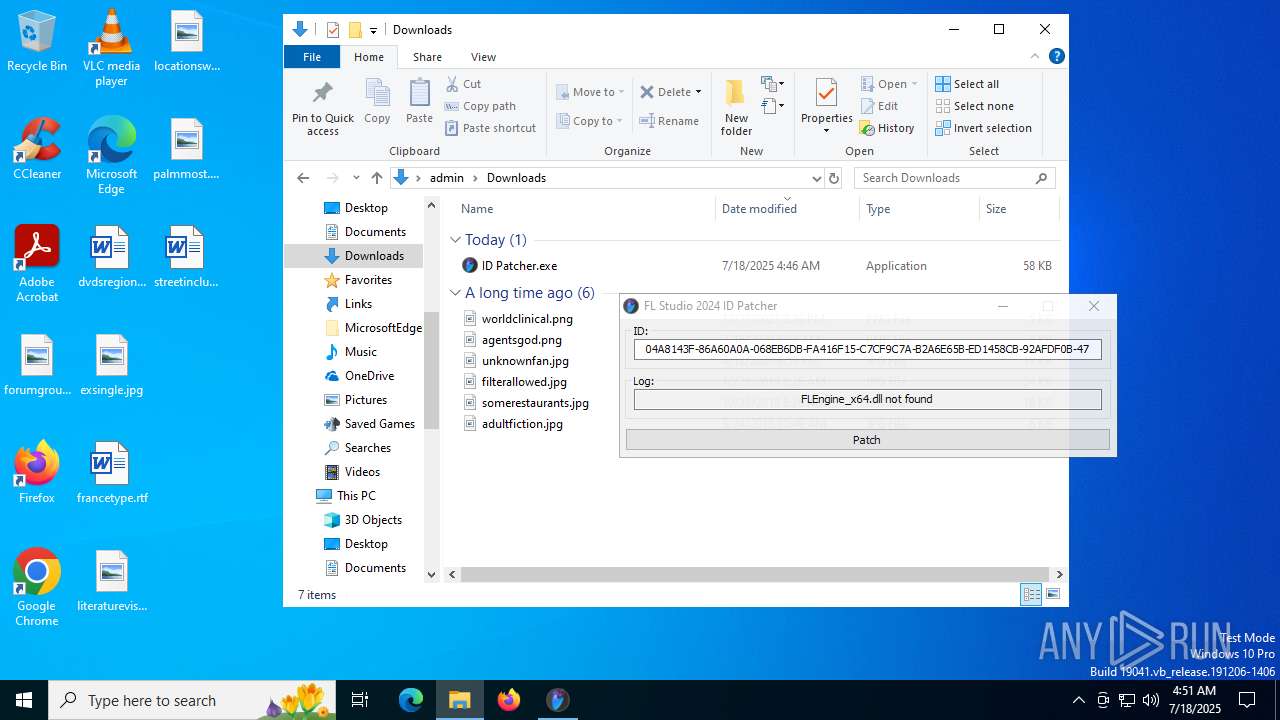This screenshot has height=720, width=1280.
Task: Open Explorer help icon
Action: point(1056,57)
